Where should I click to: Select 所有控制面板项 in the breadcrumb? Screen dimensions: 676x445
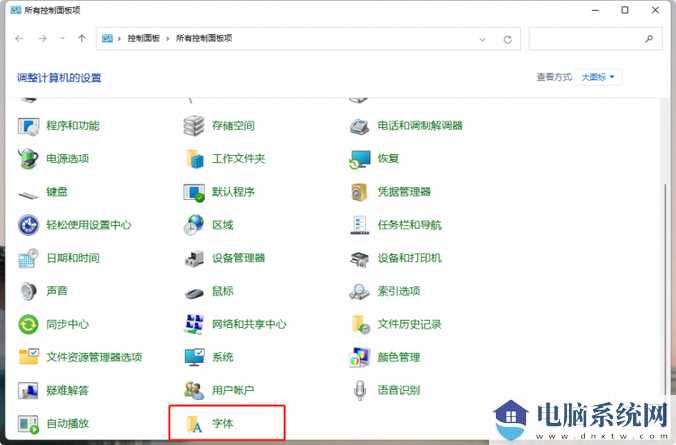coord(204,38)
